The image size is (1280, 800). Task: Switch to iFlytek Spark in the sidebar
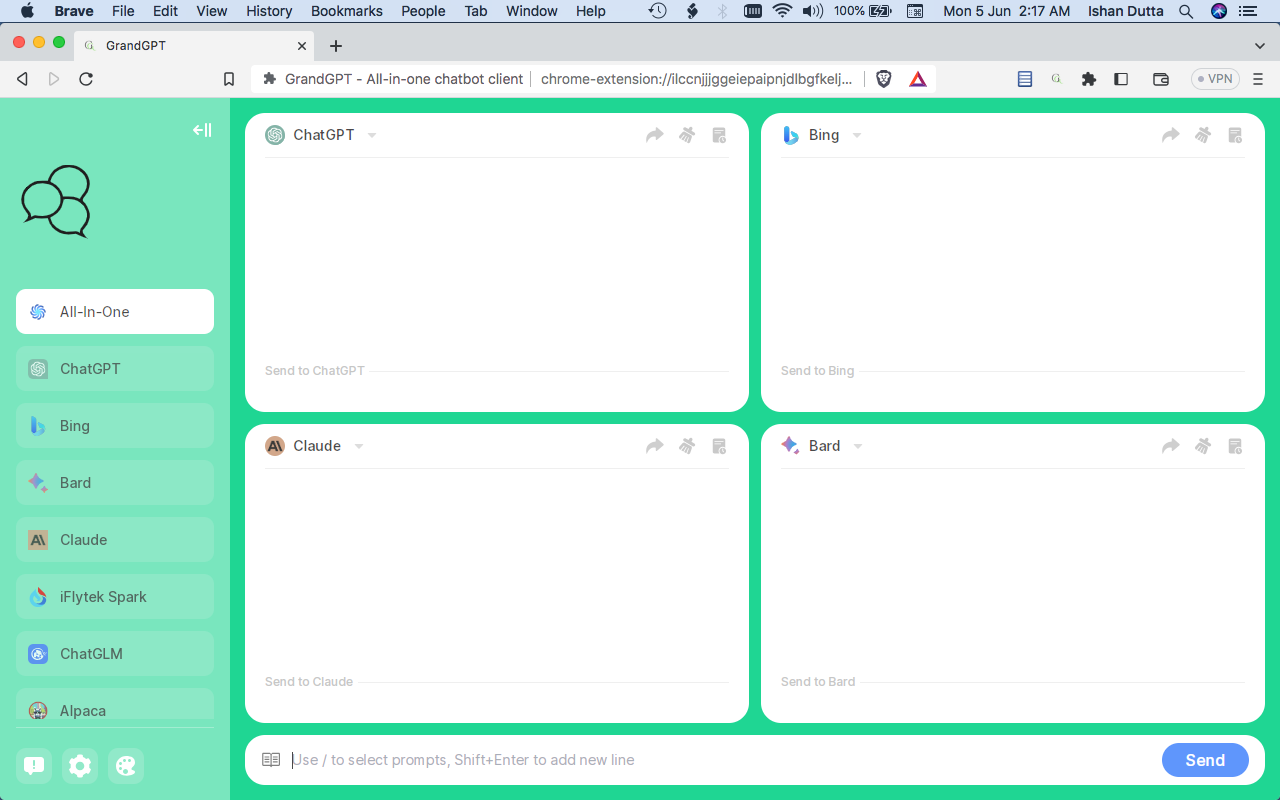click(115, 597)
